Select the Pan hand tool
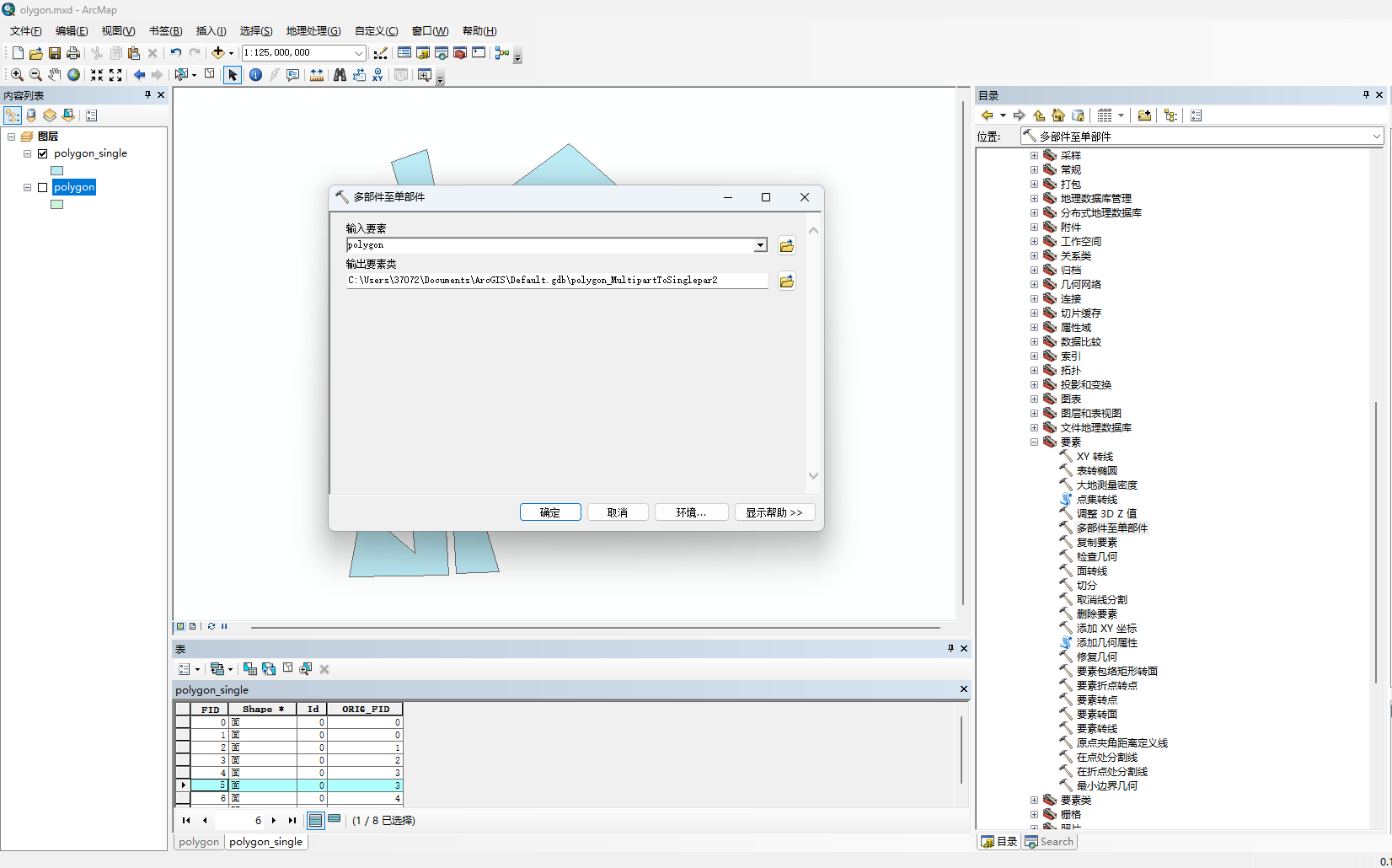The height and width of the screenshot is (868, 1392). tap(55, 75)
